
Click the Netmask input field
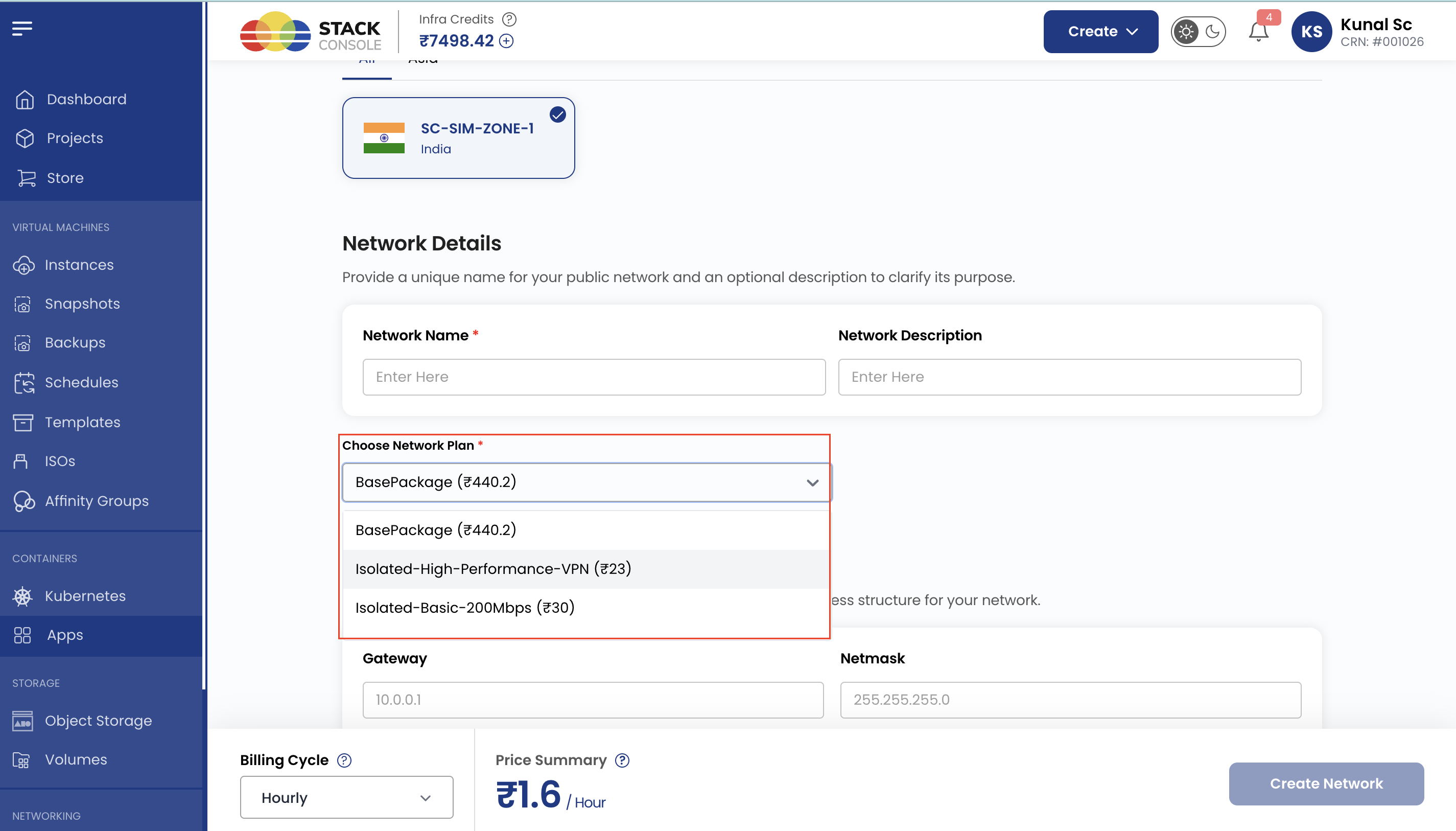coord(1070,700)
